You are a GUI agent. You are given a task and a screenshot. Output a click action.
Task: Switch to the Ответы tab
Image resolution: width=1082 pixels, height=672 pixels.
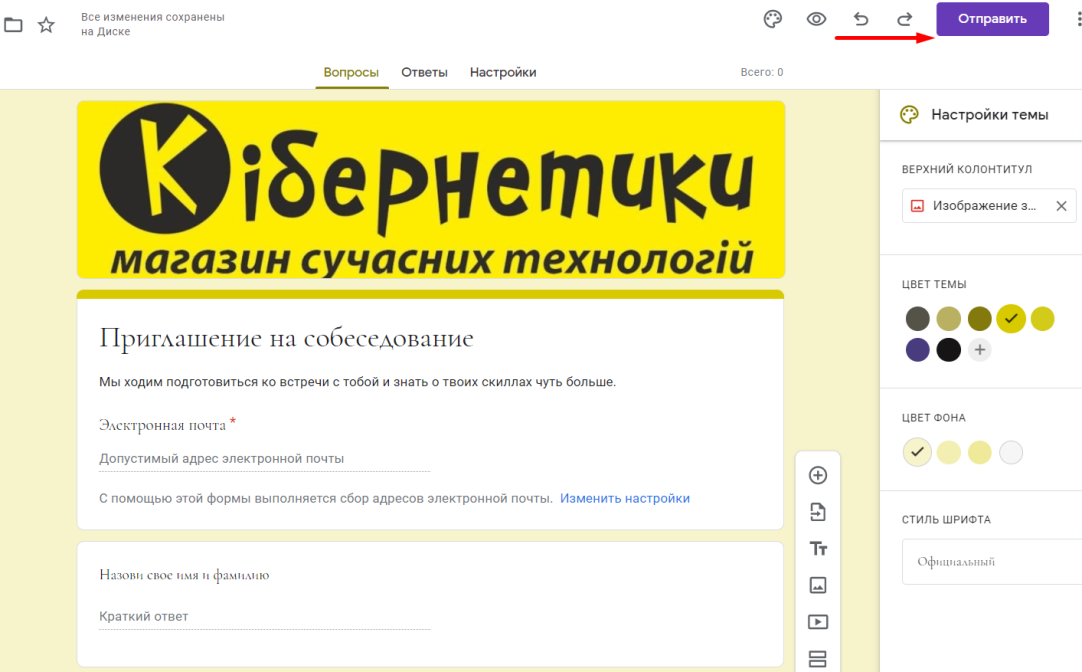424,72
